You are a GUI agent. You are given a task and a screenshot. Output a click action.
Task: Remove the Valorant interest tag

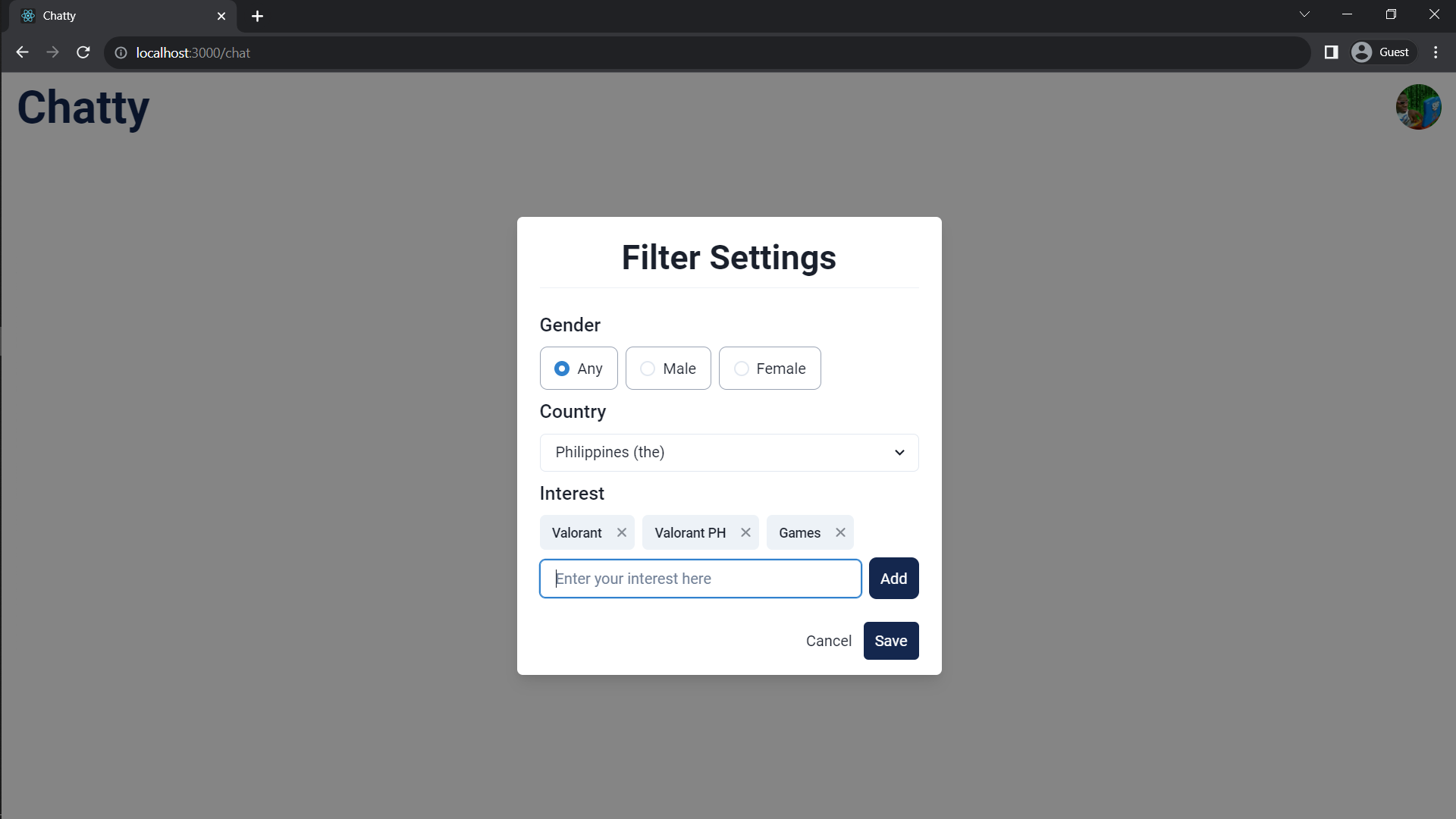(x=622, y=532)
